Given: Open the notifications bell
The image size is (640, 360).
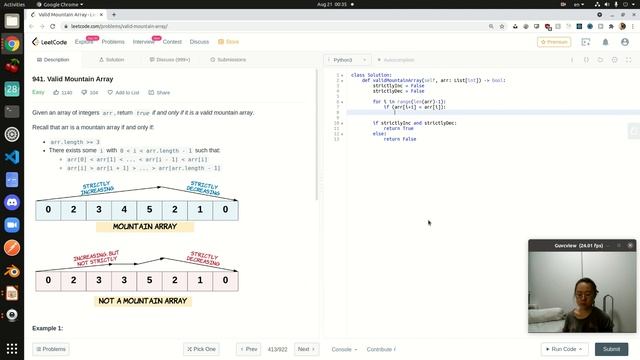Looking at the screenshot, I should click(x=605, y=42).
